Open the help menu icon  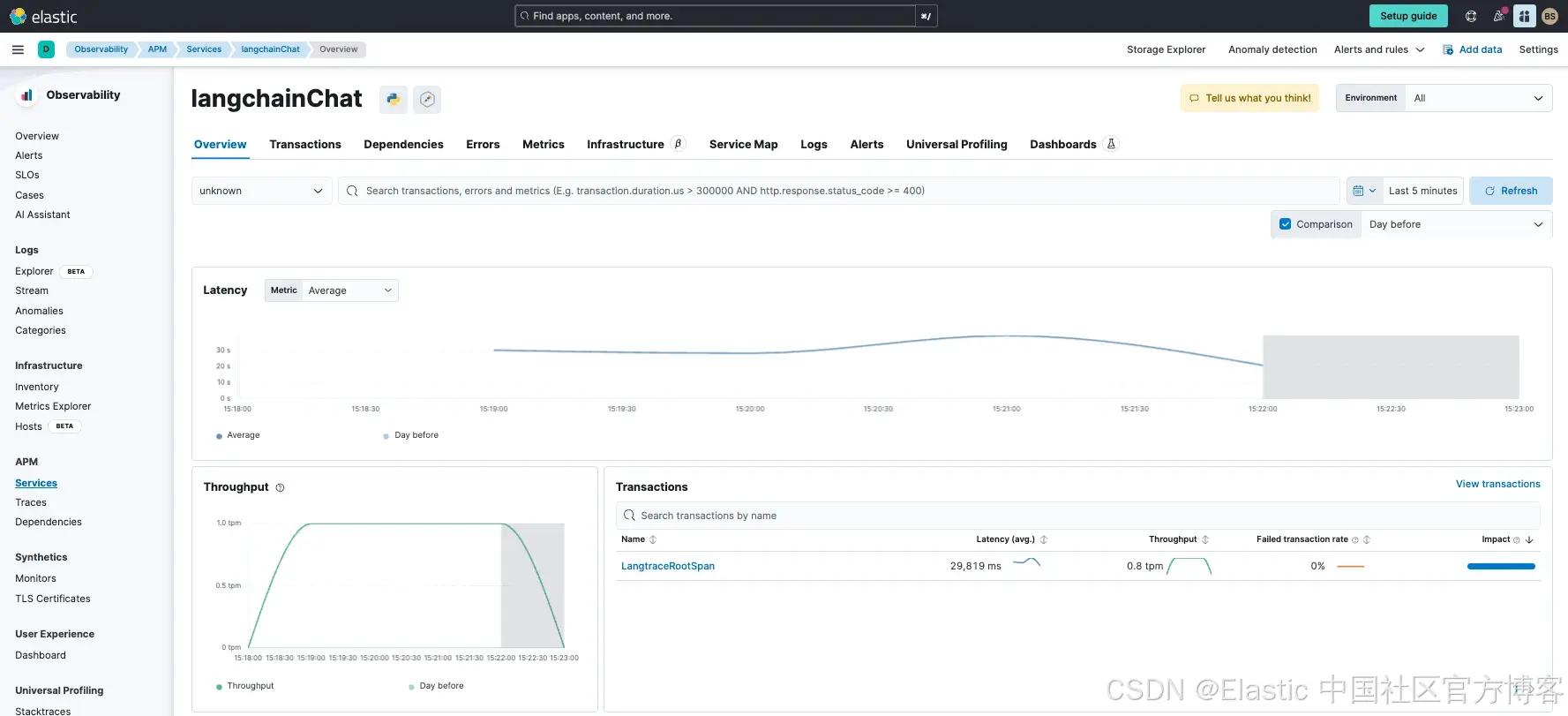[x=1471, y=16]
